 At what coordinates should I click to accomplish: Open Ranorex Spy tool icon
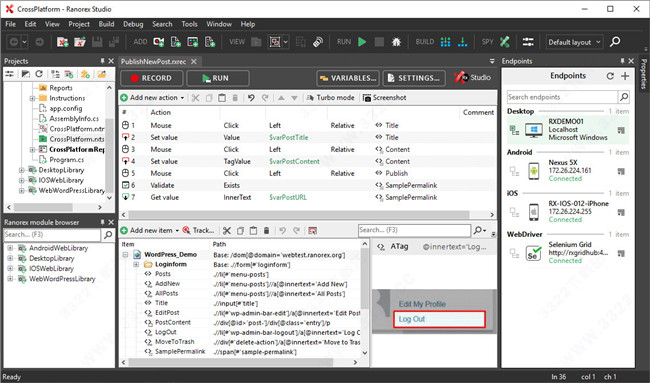(504, 41)
